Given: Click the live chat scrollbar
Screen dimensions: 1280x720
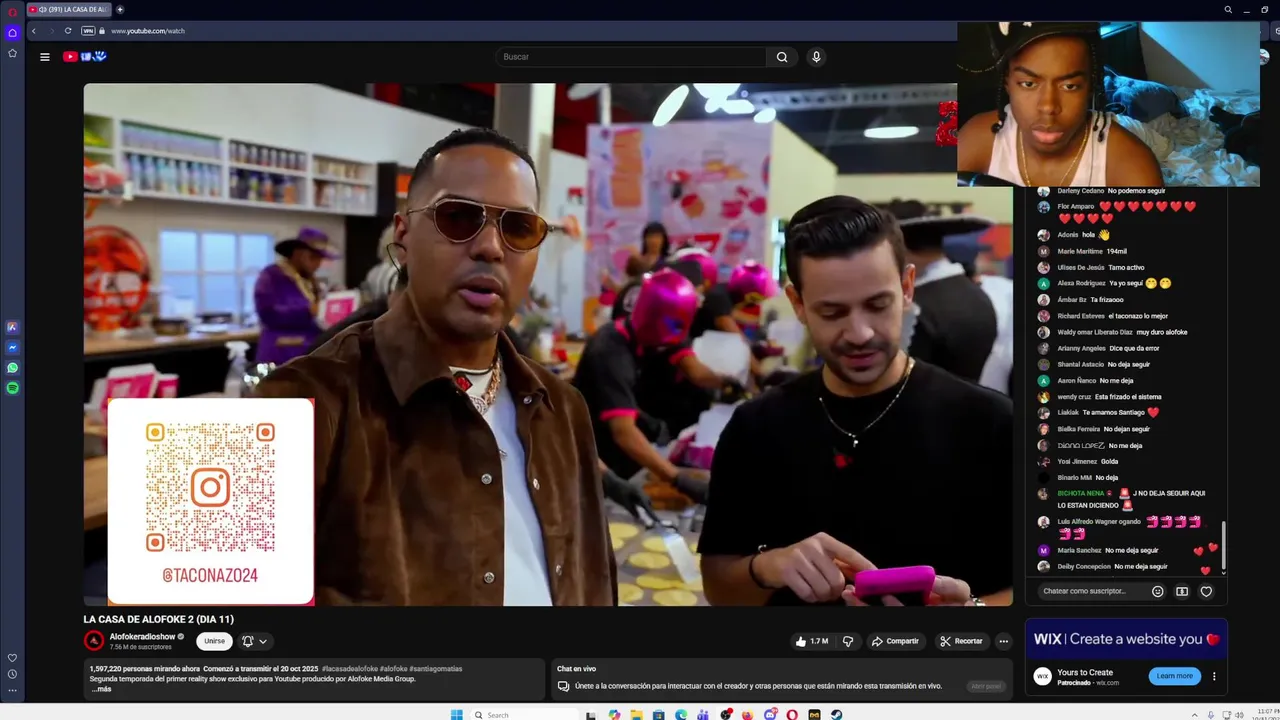Looking at the screenshot, I should [1223, 545].
